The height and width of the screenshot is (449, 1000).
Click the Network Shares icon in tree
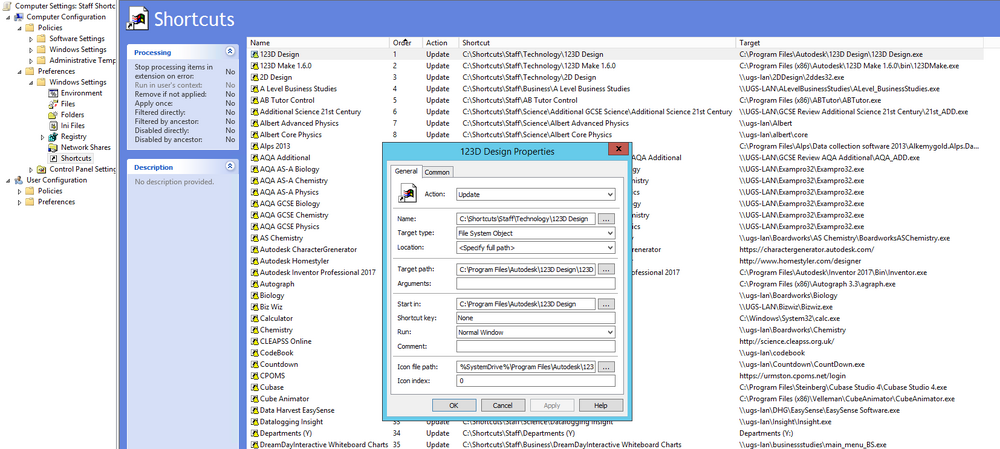tap(54, 147)
